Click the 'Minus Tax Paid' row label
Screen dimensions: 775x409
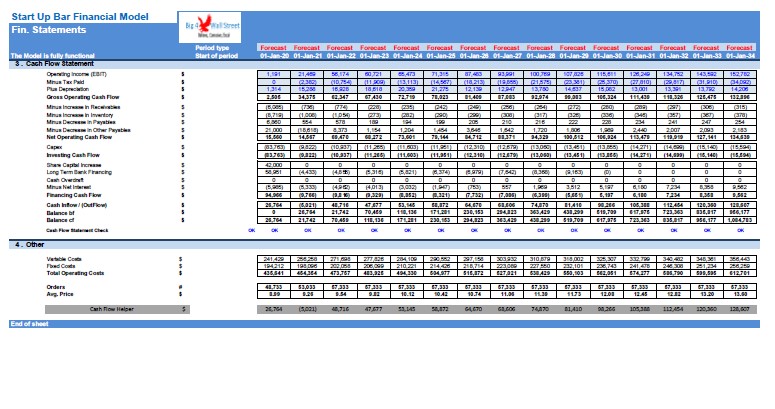(x=65, y=82)
